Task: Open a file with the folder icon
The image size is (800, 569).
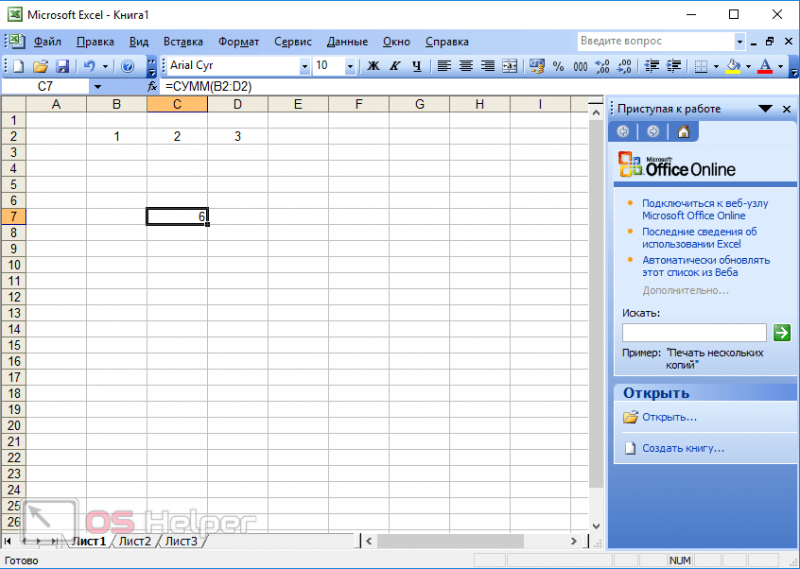Action: [40, 66]
